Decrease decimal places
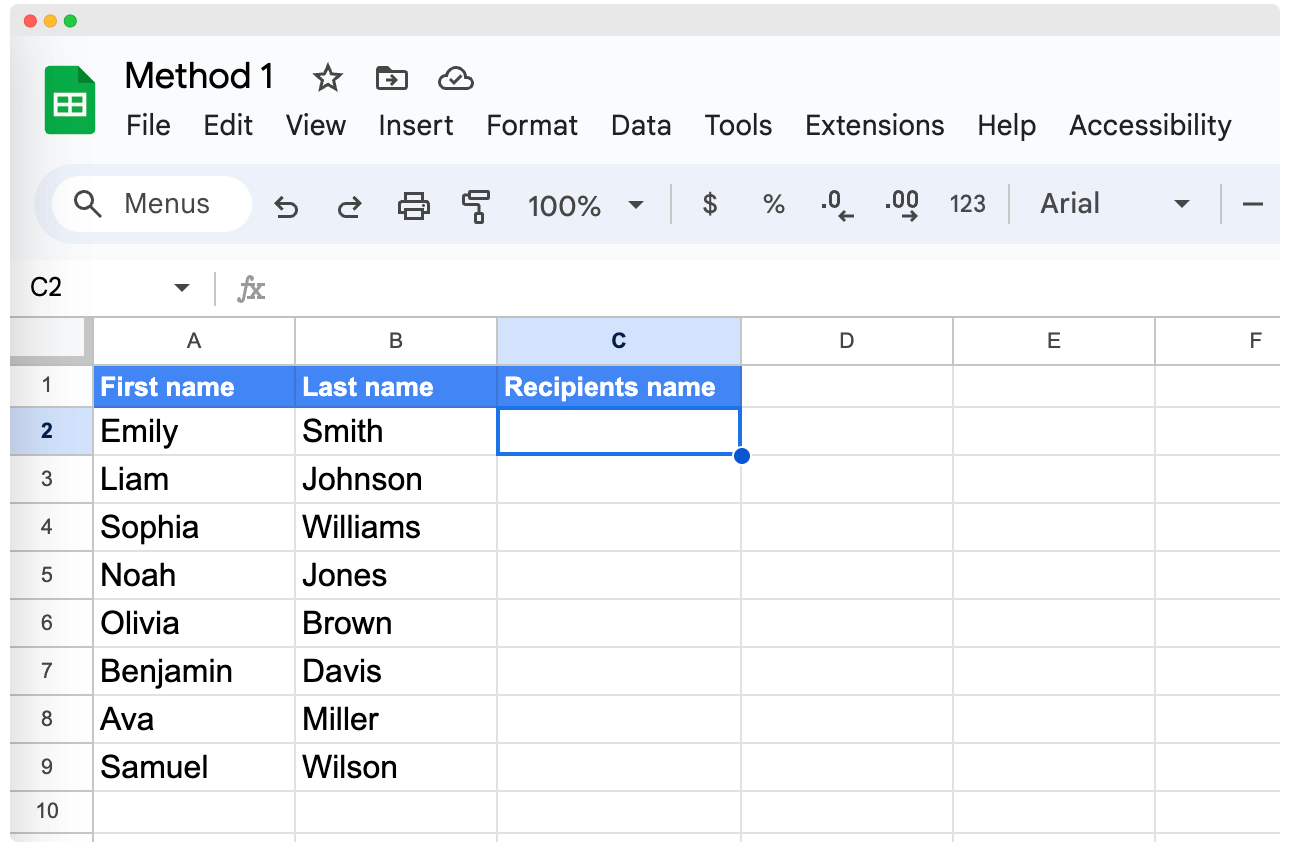Viewport: 1290px width, 846px height. click(x=837, y=205)
